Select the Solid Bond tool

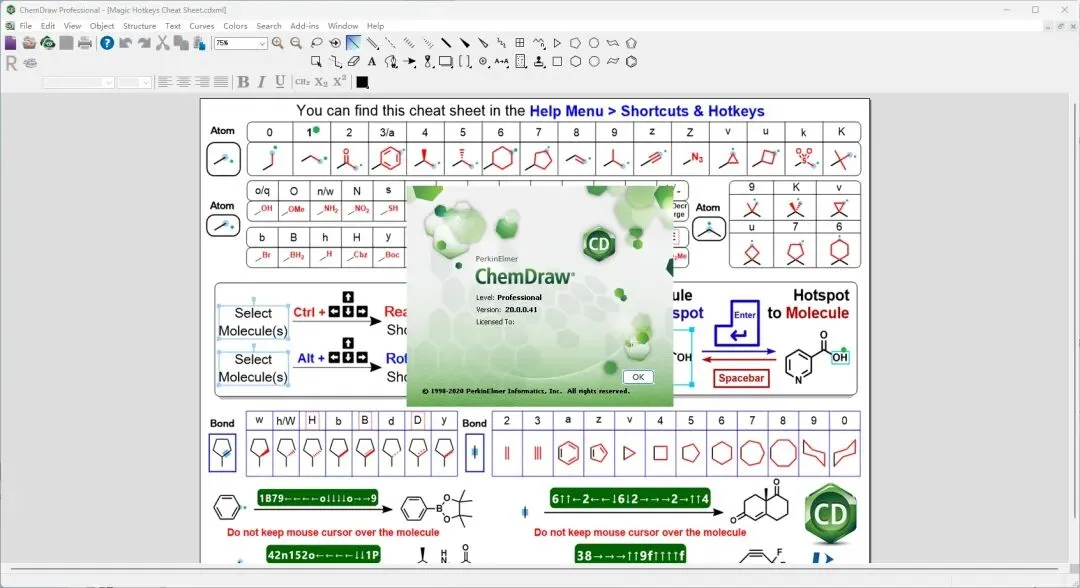[x=353, y=43]
